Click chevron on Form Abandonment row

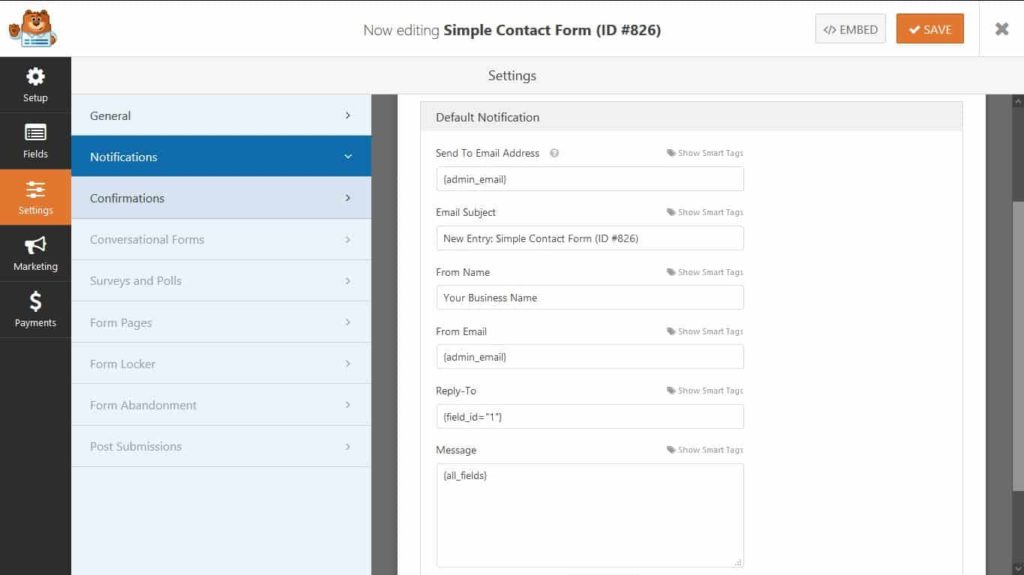pos(347,405)
